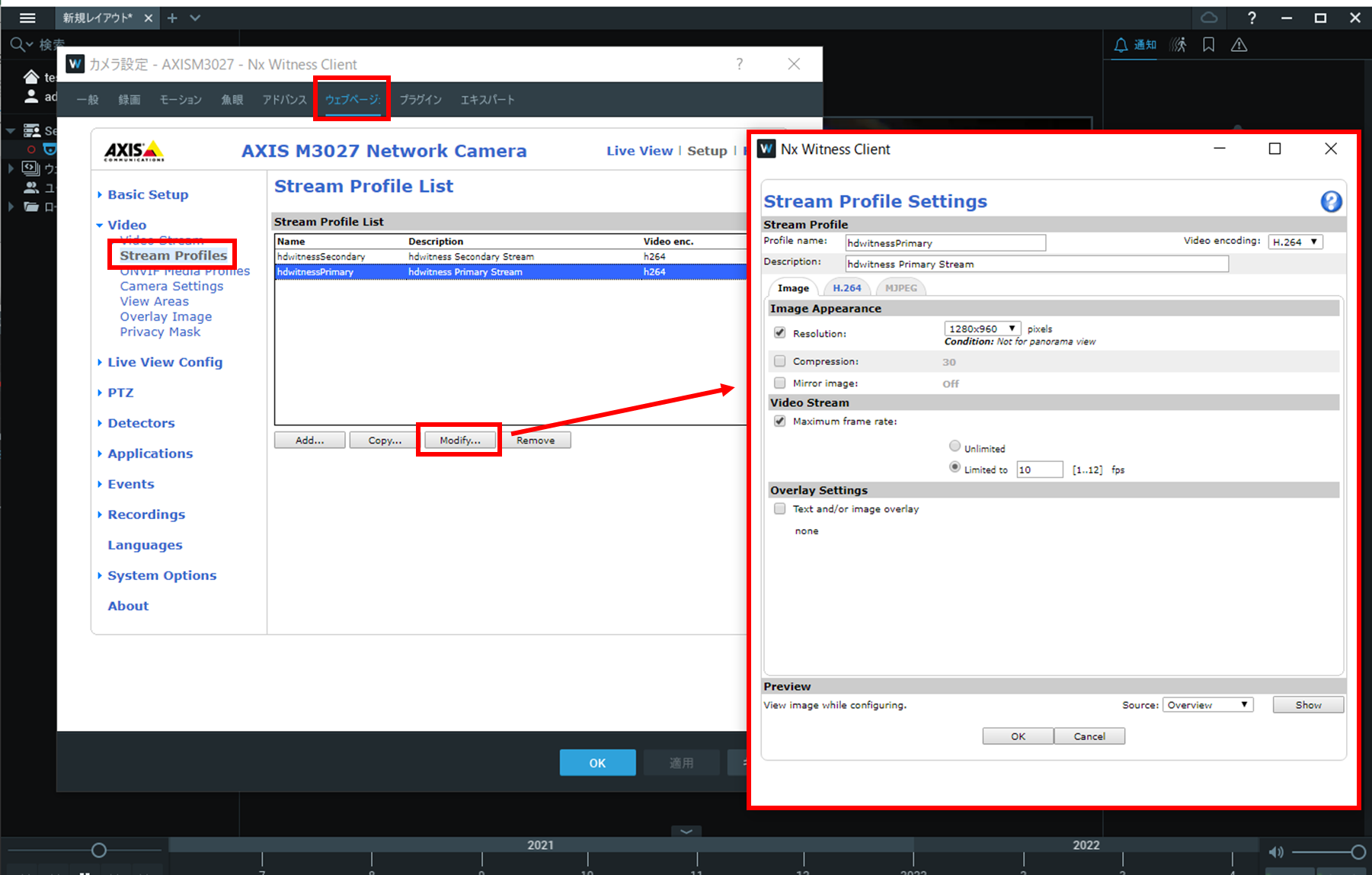
Task: Open the bookmarks icon tab
Action: coord(1208,45)
